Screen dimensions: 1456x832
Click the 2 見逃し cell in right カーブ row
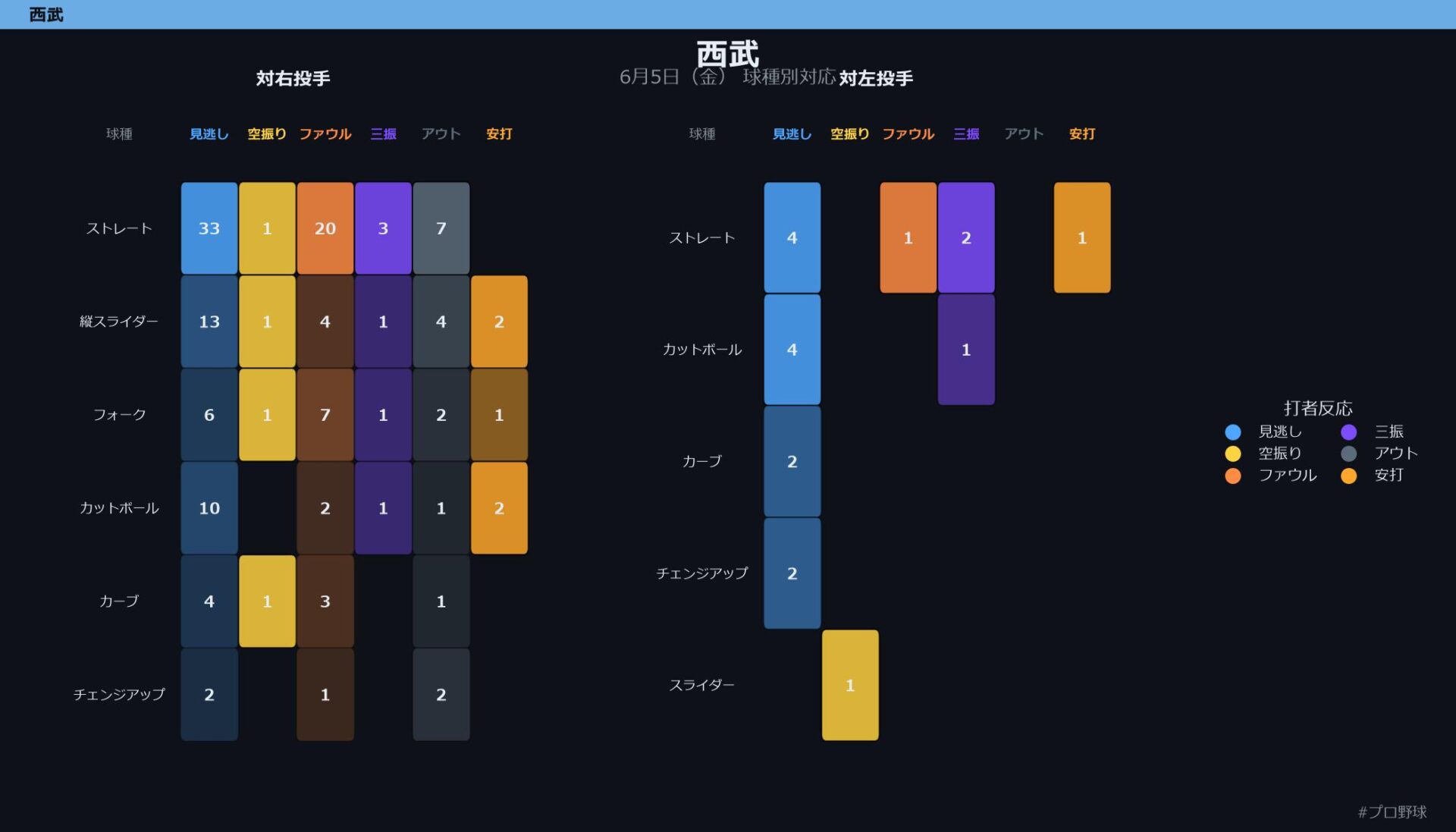792,461
